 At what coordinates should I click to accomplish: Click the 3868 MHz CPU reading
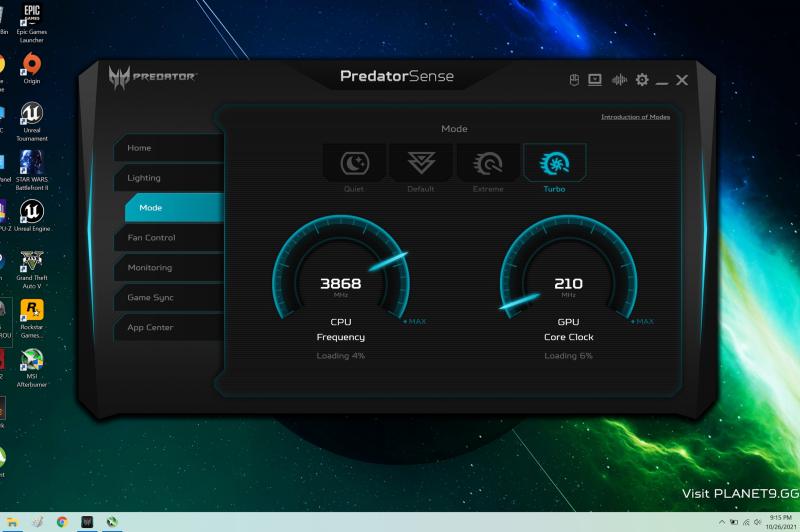[x=340, y=284]
